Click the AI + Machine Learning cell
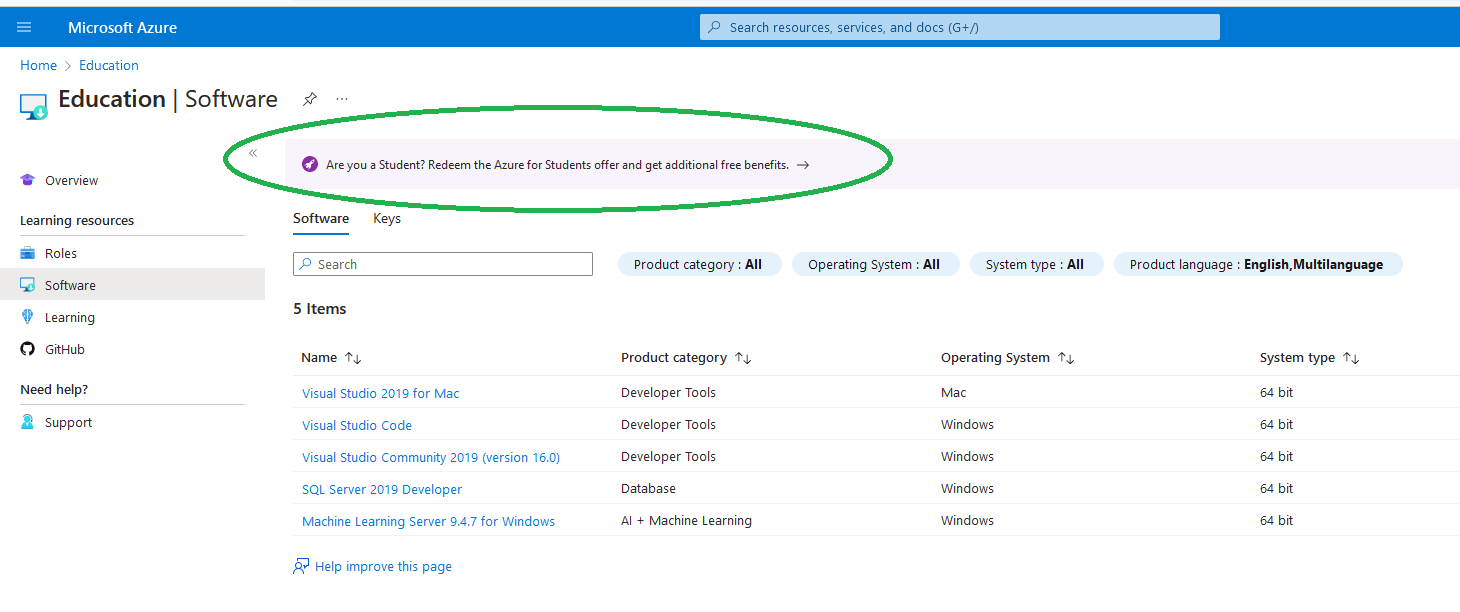The image size is (1460, 612). 686,521
